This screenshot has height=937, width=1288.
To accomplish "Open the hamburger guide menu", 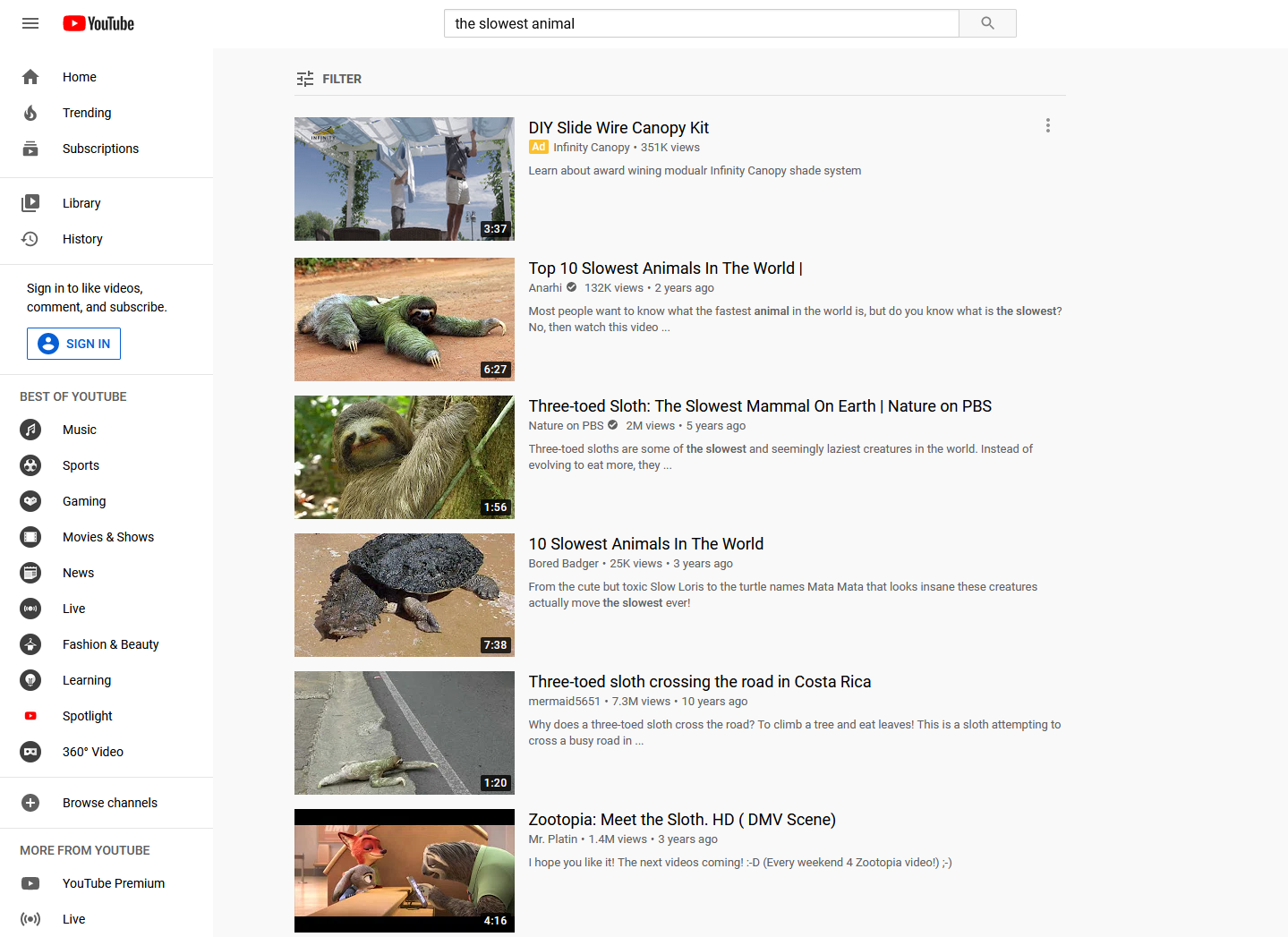I will coord(30,23).
